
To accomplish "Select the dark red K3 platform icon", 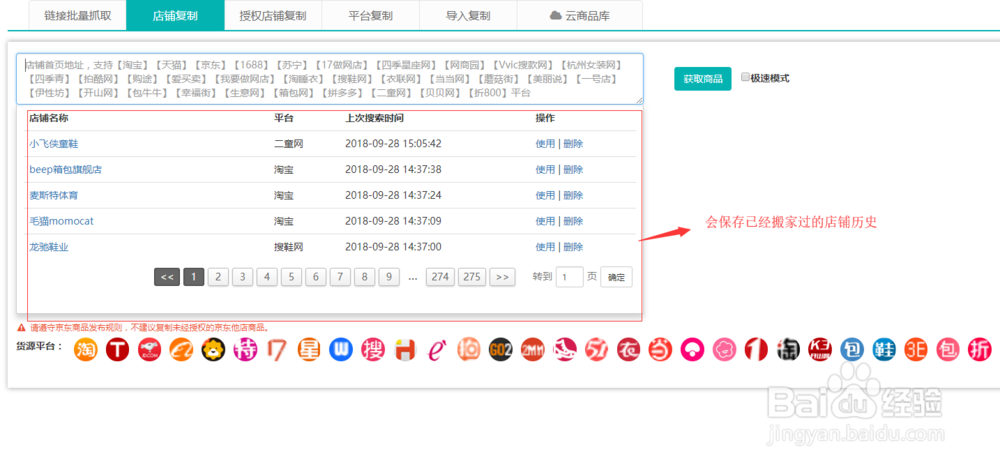I will pyautogui.click(x=820, y=349).
